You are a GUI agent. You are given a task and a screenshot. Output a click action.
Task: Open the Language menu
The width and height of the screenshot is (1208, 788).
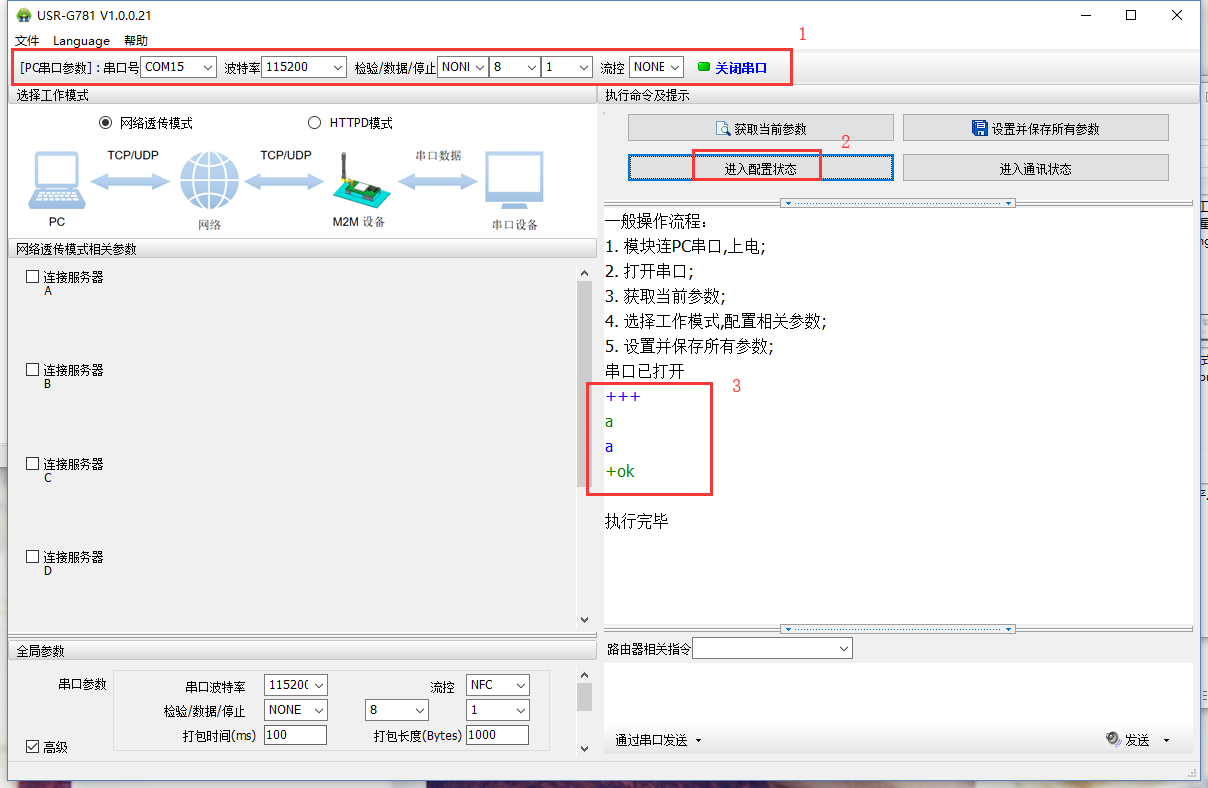(x=81, y=41)
